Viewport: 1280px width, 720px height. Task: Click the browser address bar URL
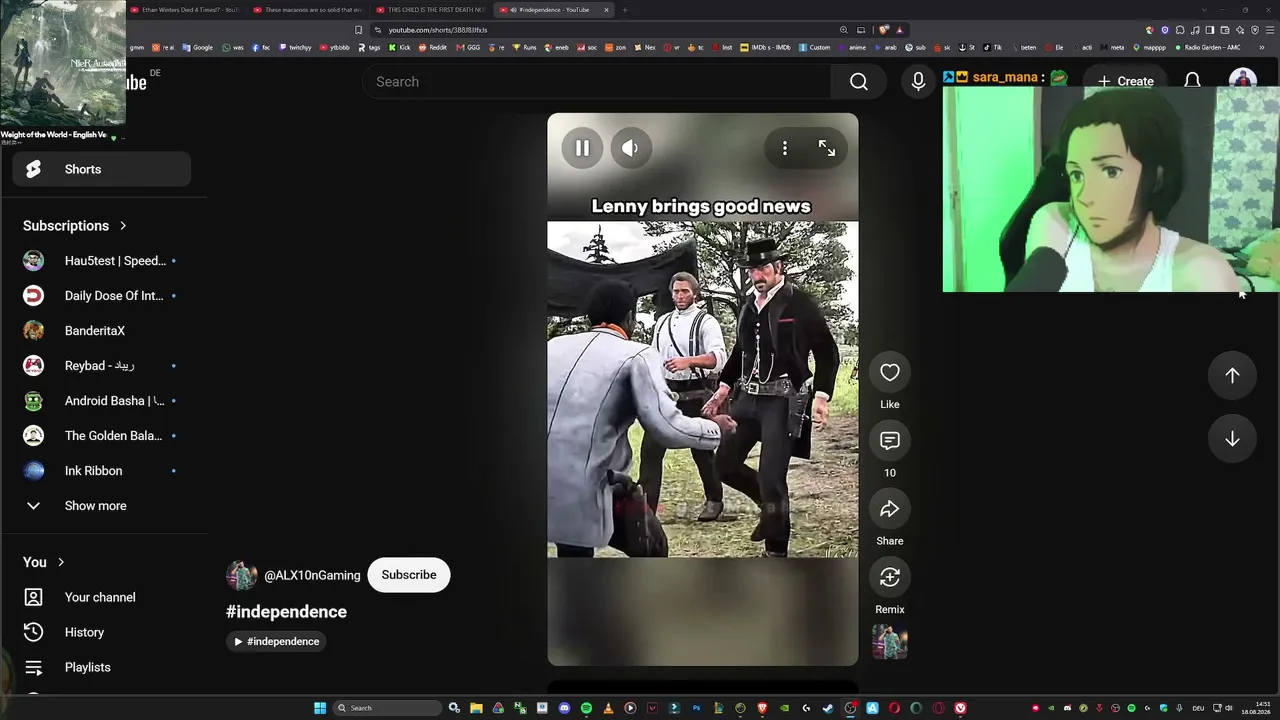click(438, 30)
